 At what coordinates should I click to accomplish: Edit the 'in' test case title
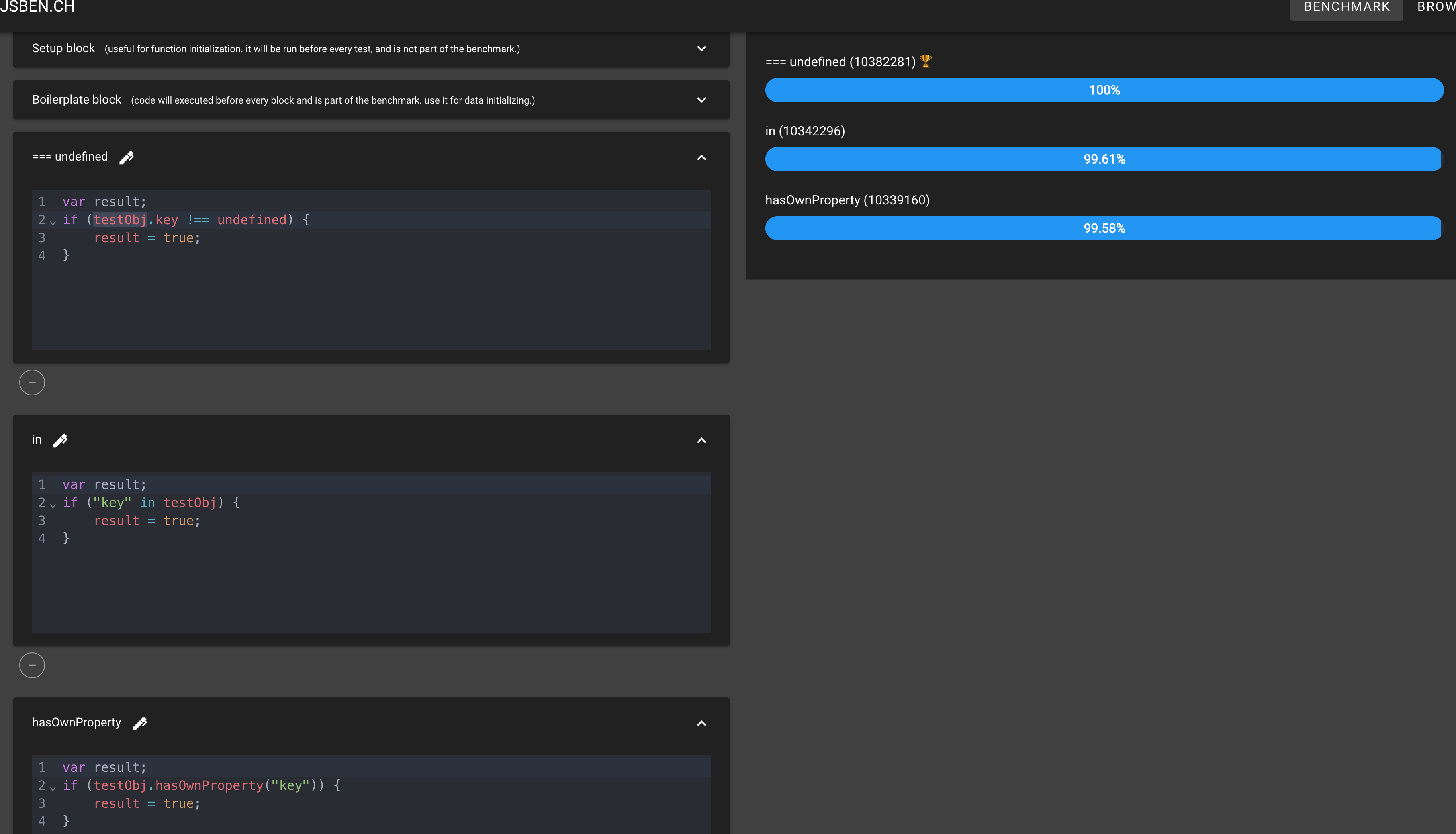click(60, 440)
